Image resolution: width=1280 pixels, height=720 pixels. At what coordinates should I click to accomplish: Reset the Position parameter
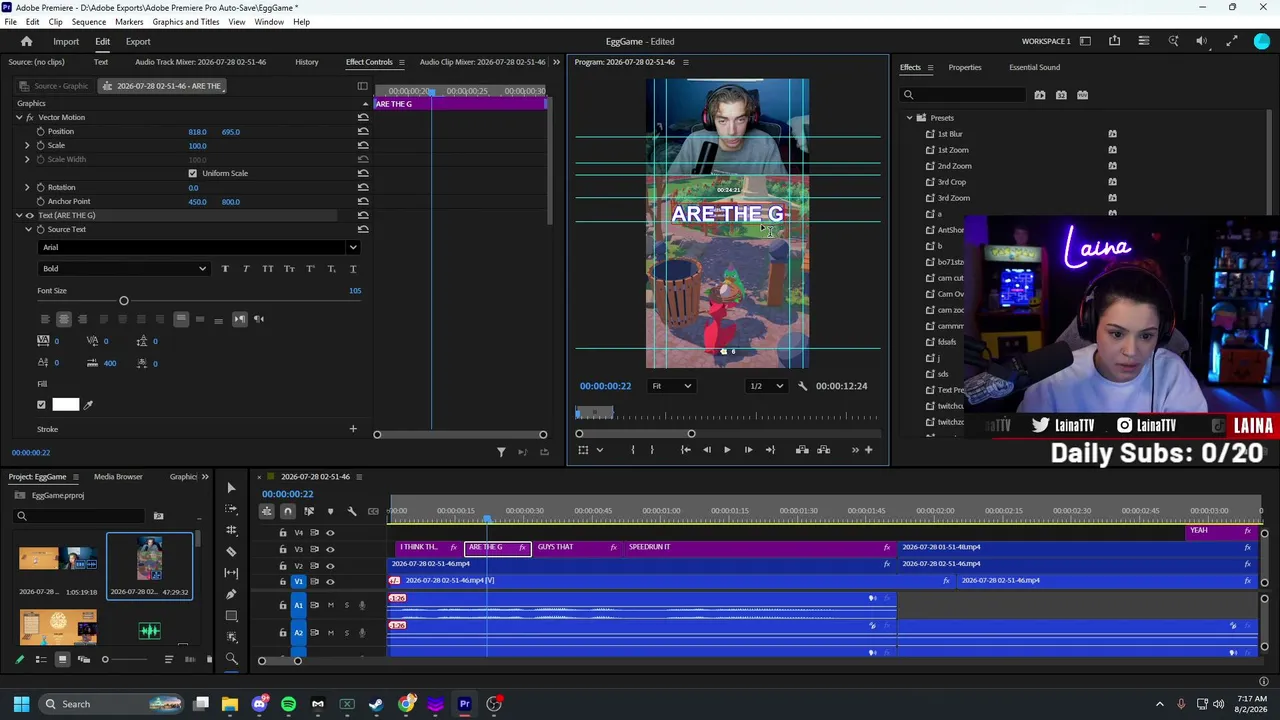pos(363,131)
